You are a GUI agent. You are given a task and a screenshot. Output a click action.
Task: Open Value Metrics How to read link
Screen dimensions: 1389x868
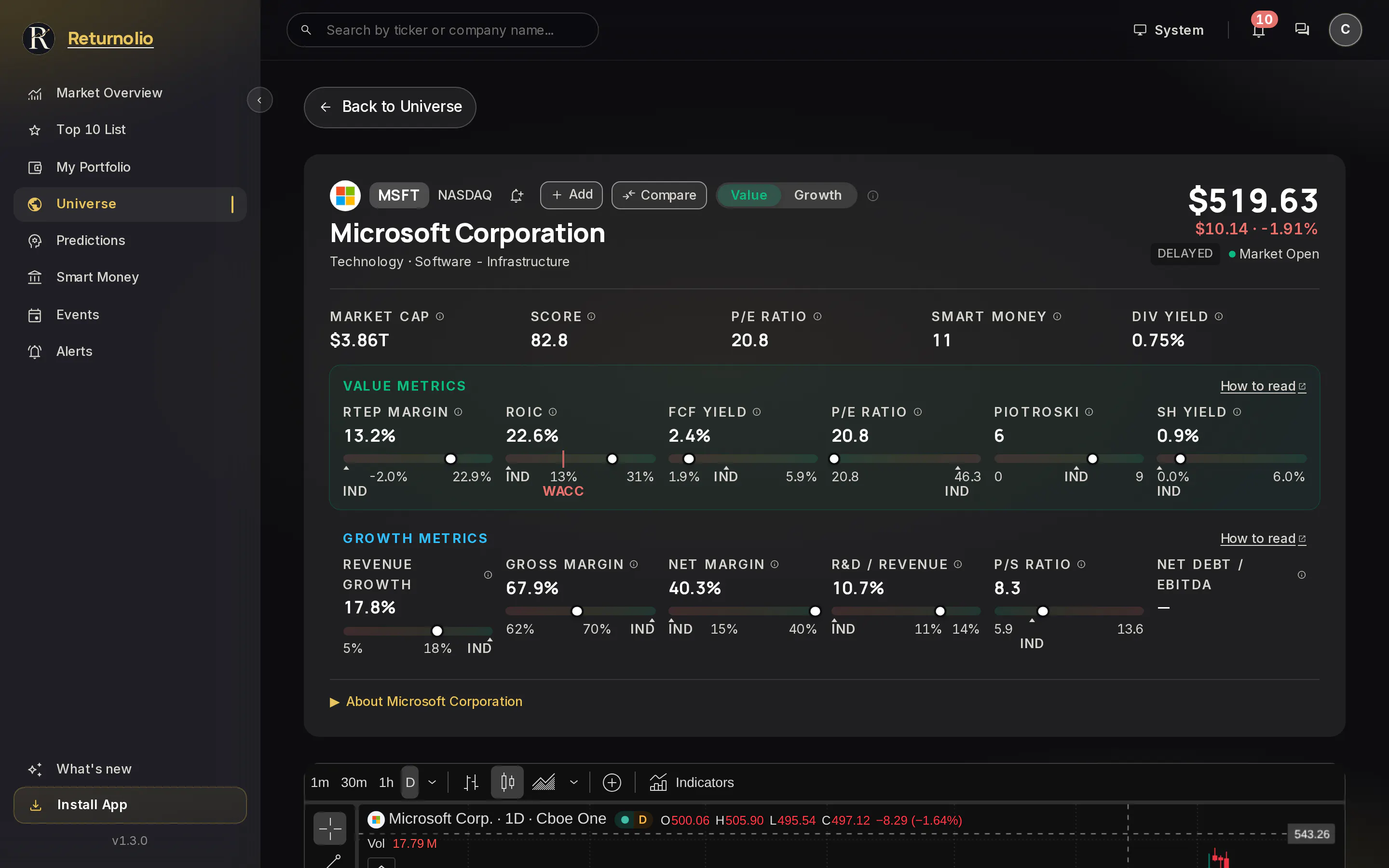[1263, 386]
